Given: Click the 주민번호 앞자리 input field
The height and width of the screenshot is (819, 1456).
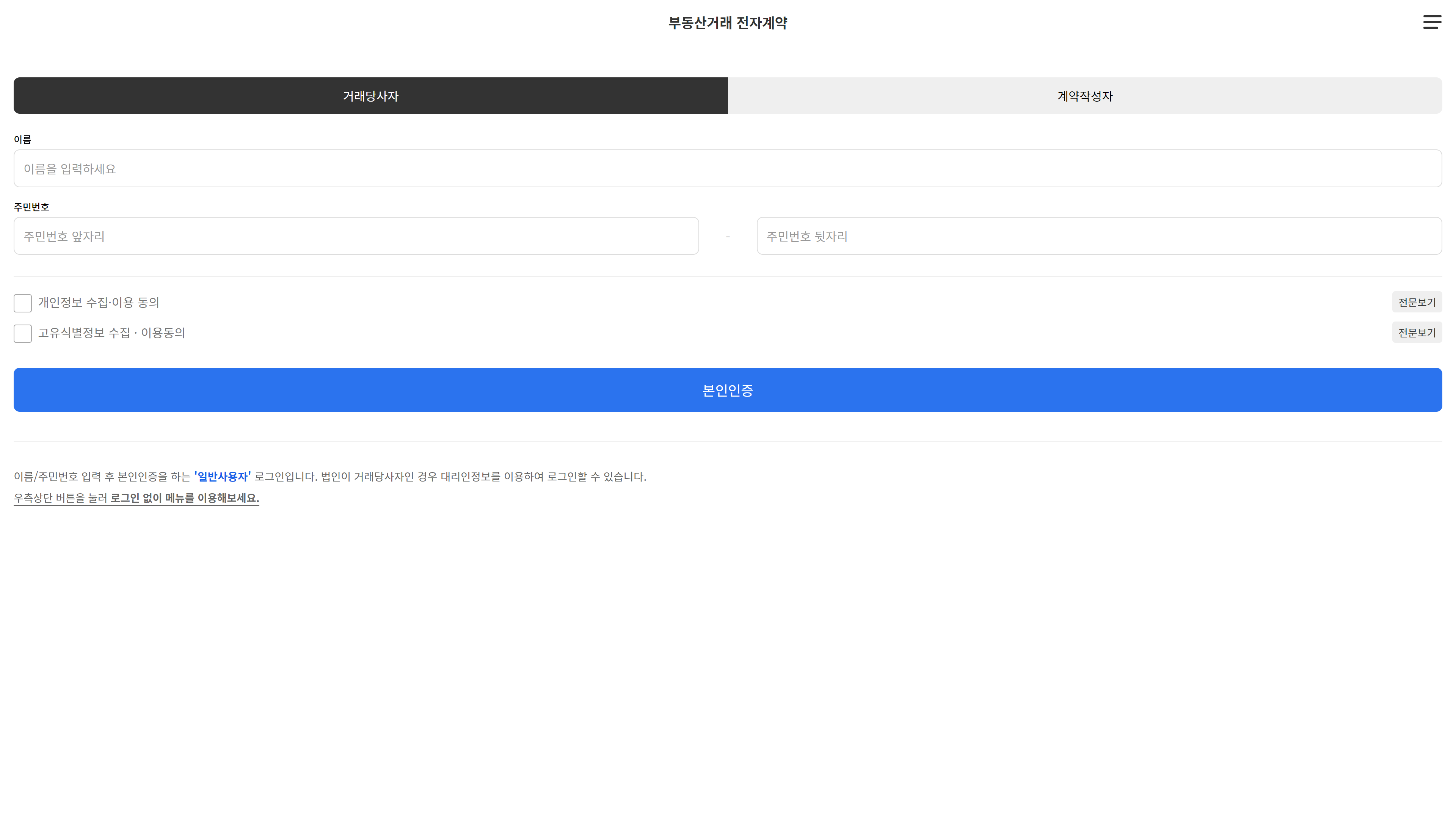Looking at the screenshot, I should tap(356, 236).
